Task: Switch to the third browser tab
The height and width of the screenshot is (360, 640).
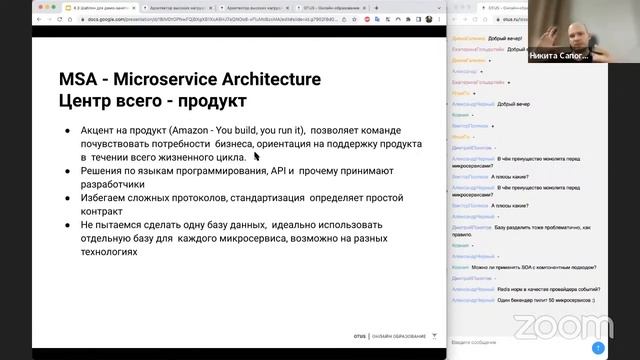Action: 255,8
